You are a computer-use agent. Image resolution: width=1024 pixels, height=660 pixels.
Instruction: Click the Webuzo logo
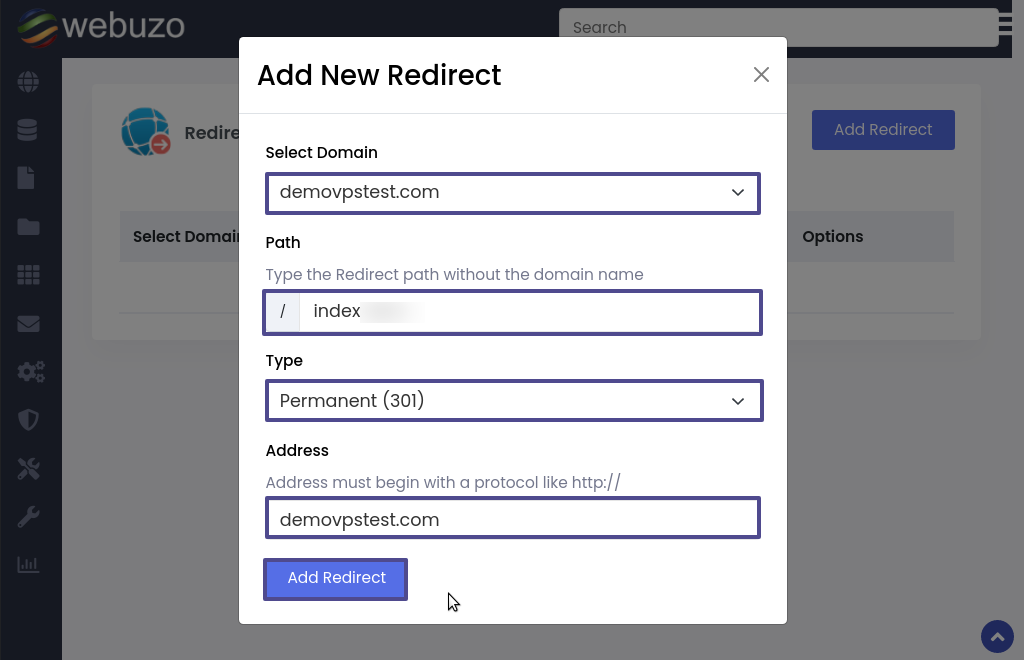pos(101,26)
